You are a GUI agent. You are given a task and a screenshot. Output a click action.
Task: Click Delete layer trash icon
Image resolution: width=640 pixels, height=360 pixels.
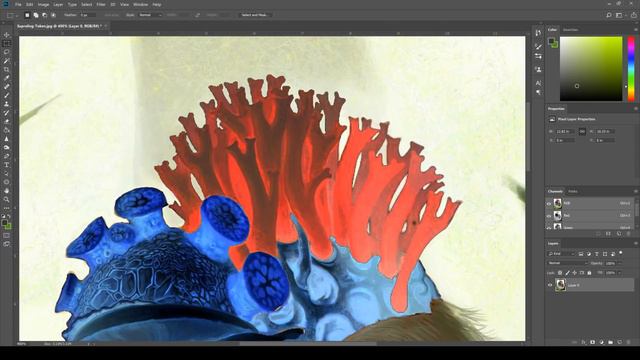629,342
